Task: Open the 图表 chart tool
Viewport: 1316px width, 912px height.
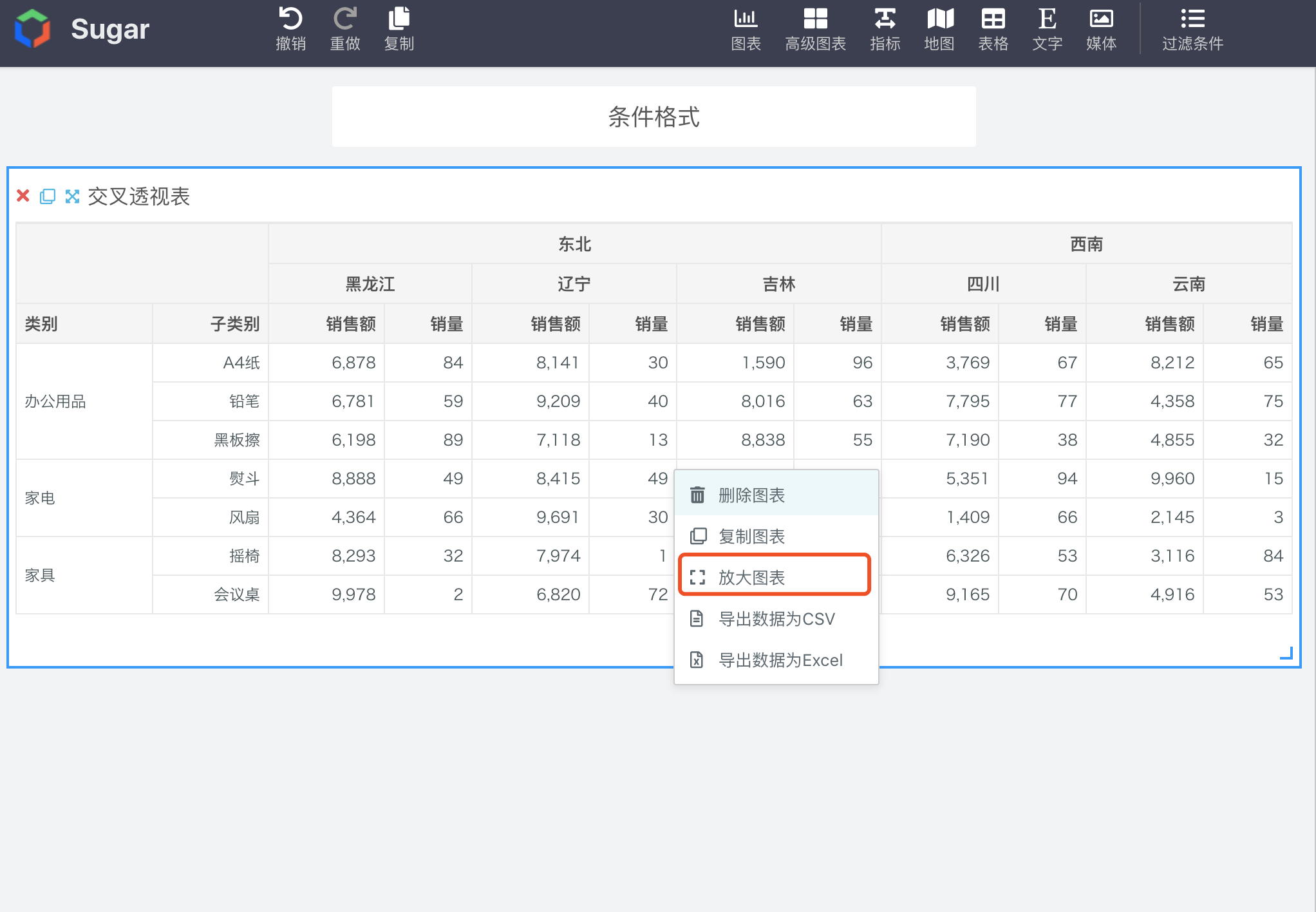Action: 746,30
